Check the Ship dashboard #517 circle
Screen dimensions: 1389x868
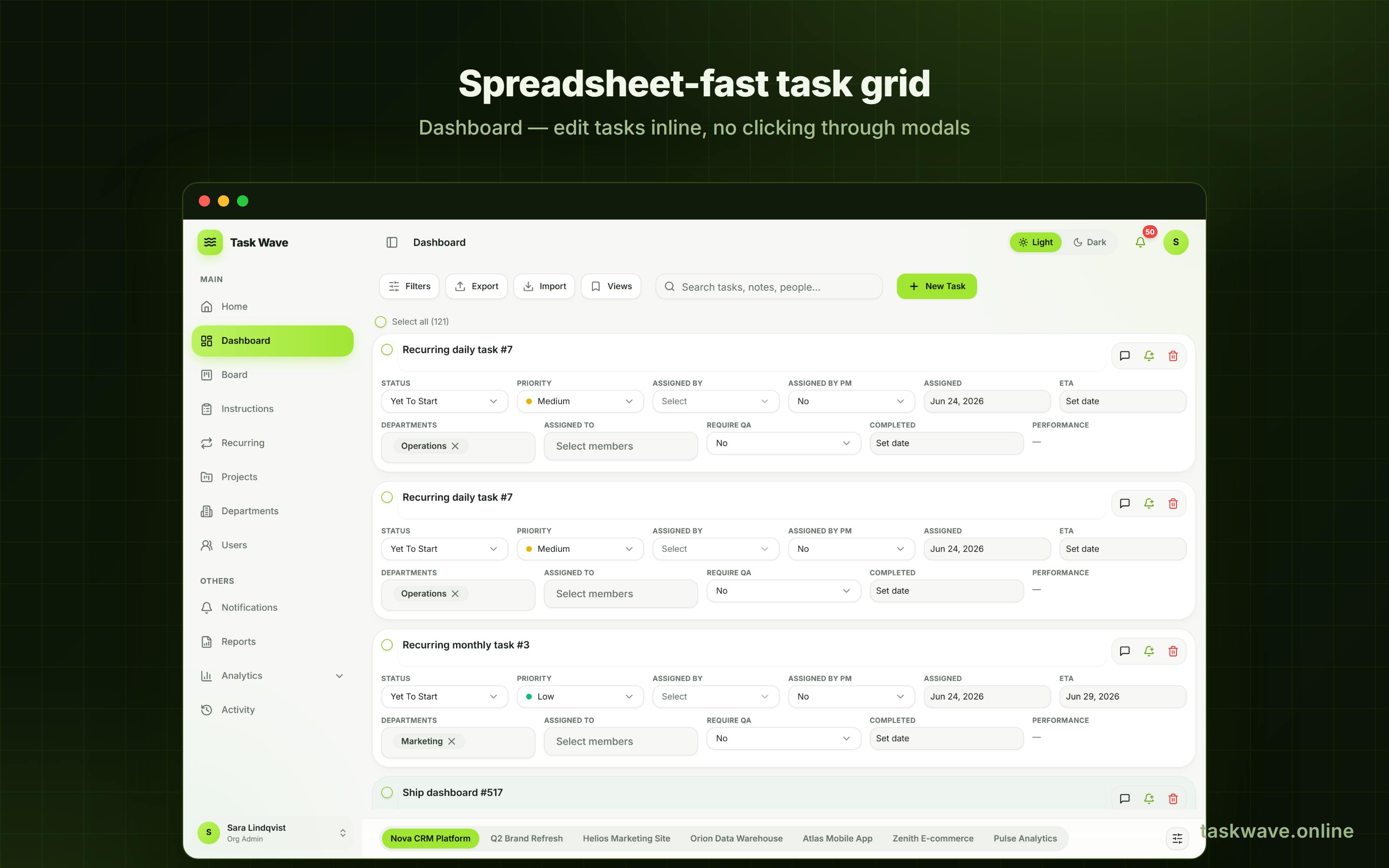tap(388, 792)
